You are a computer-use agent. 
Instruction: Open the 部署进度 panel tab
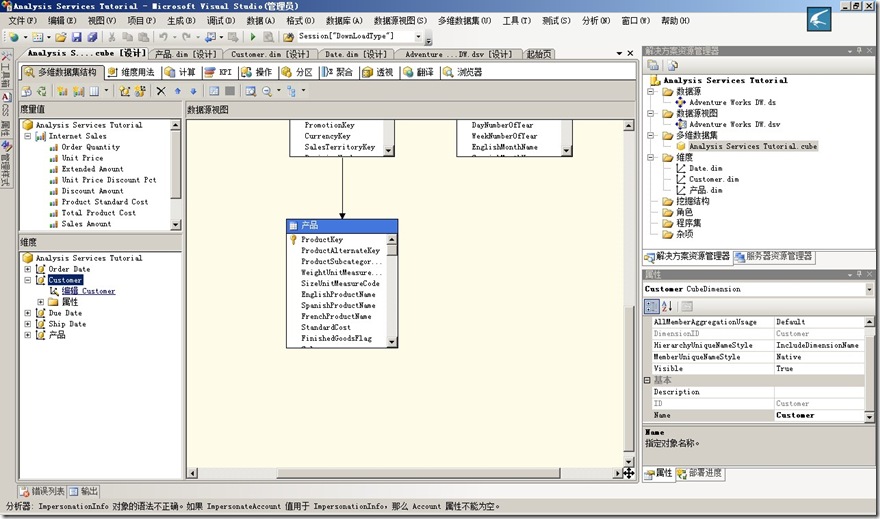point(700,473)
